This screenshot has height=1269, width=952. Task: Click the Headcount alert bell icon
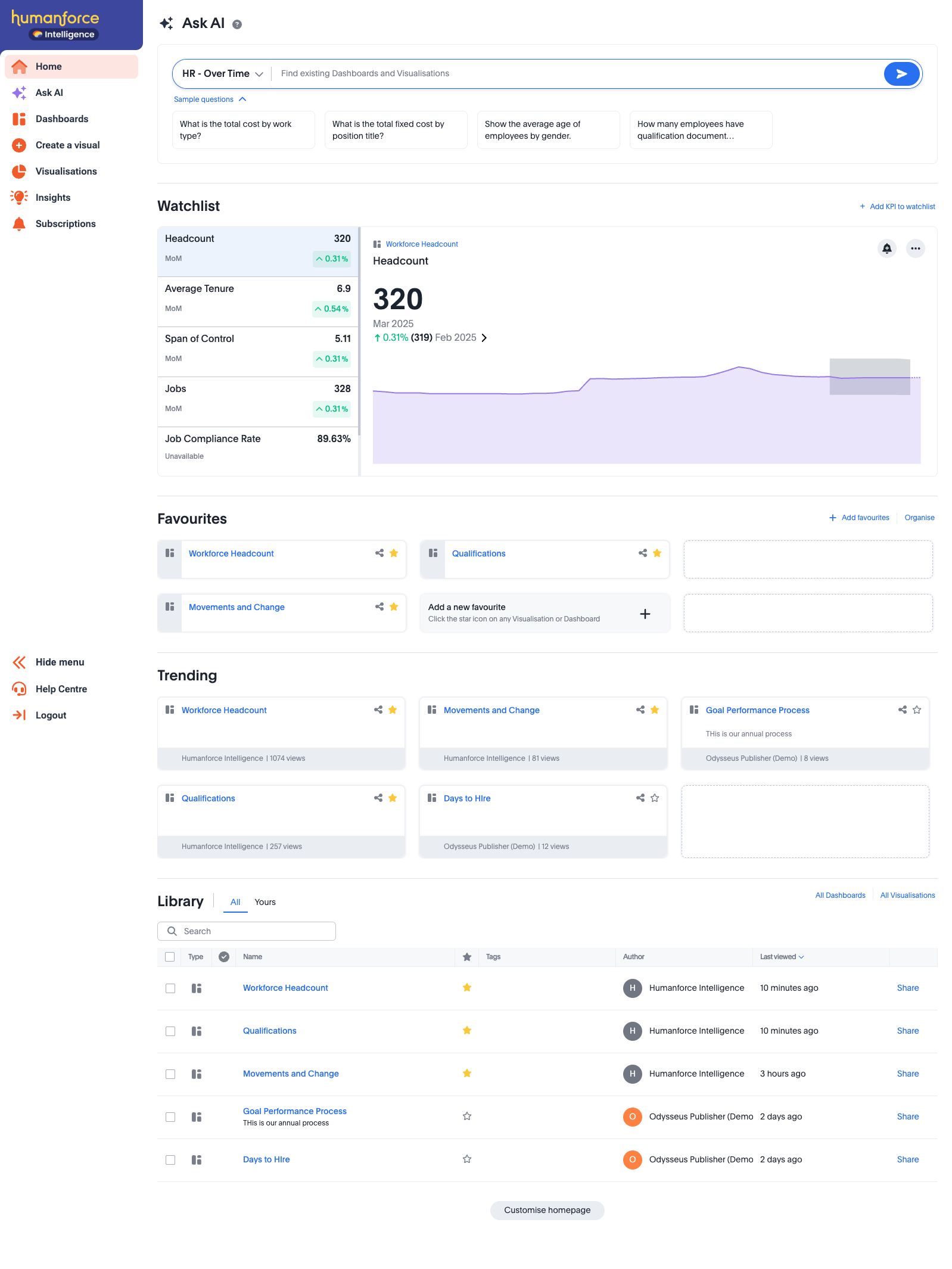click(887, 248)
